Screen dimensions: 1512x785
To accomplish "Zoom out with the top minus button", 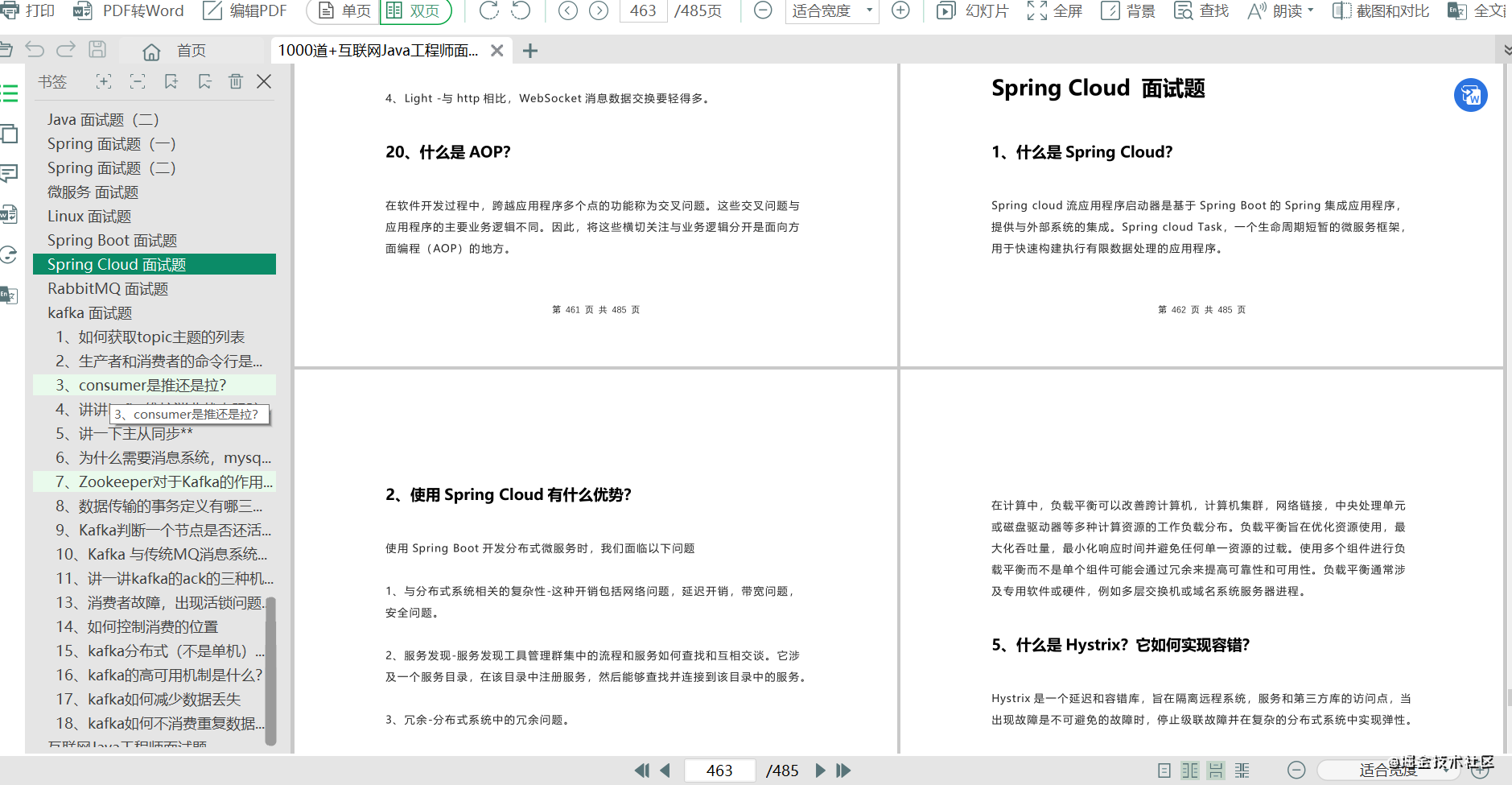I will 763,10.
